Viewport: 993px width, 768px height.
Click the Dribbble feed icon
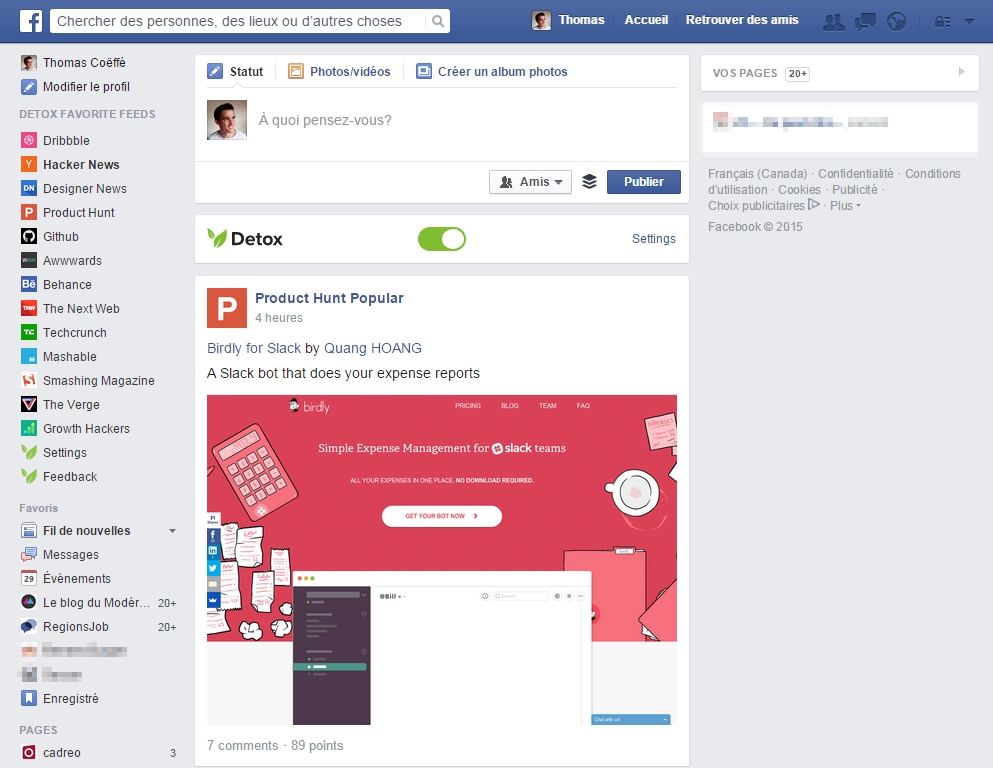point(29,140)
